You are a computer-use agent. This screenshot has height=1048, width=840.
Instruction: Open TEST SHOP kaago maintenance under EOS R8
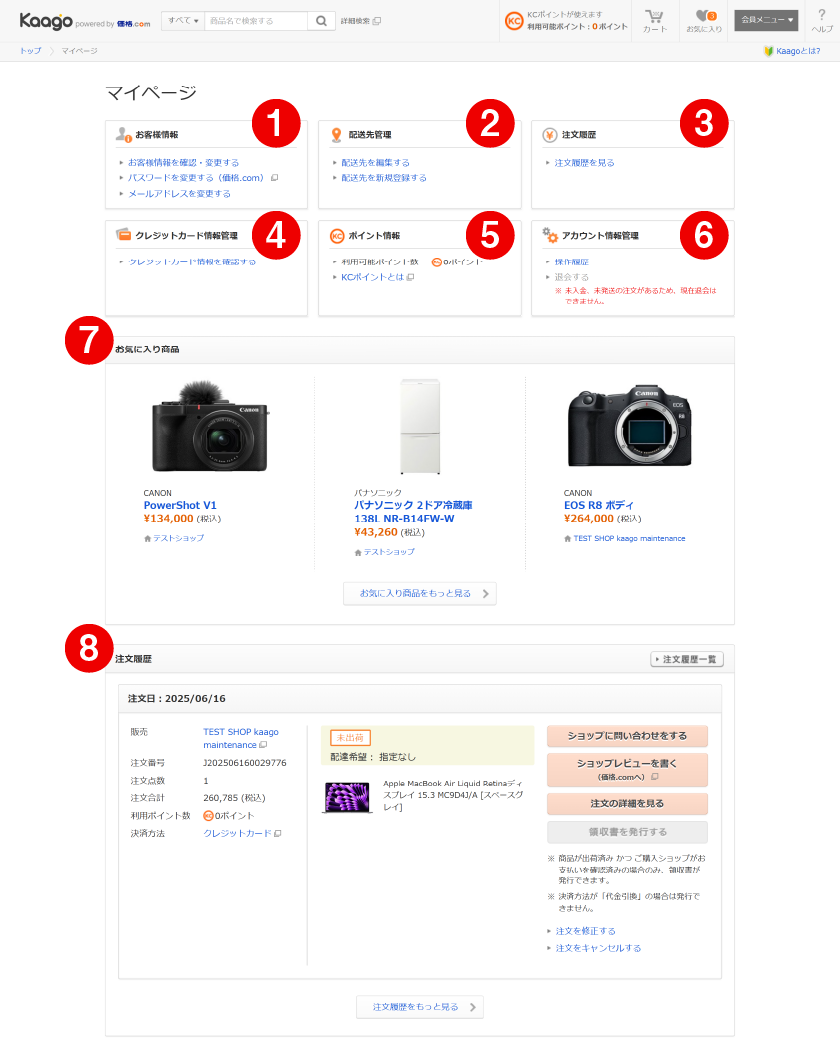click(629, 539)
